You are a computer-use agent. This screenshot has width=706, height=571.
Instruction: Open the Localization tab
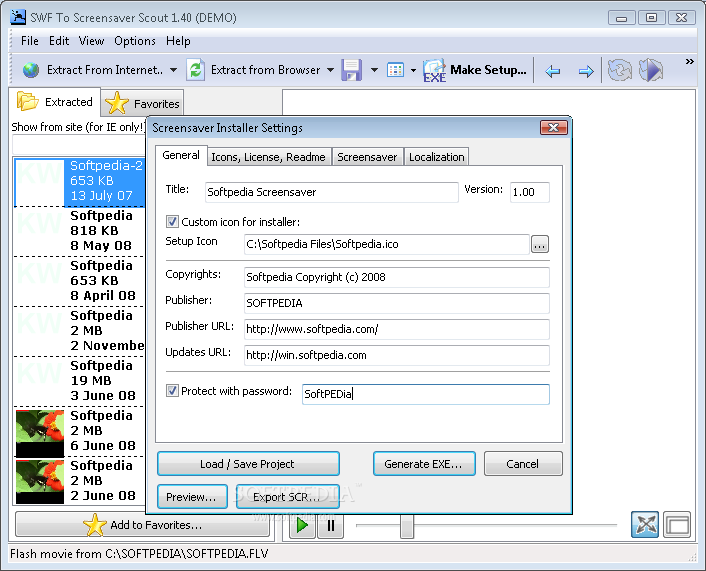click(436, 157)
